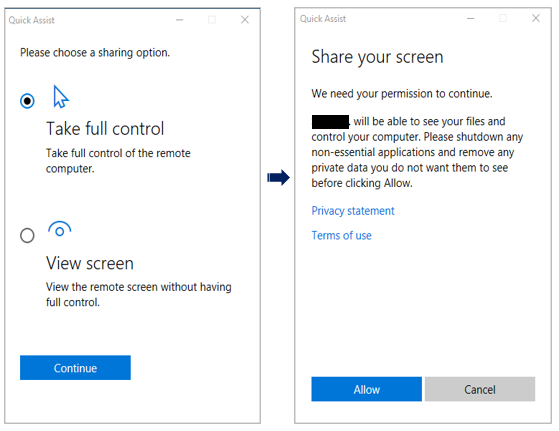Click 'We need your permission to continue.' text
Image resolution: width=559 pixels, height=431 pixels.
point(402,94)
